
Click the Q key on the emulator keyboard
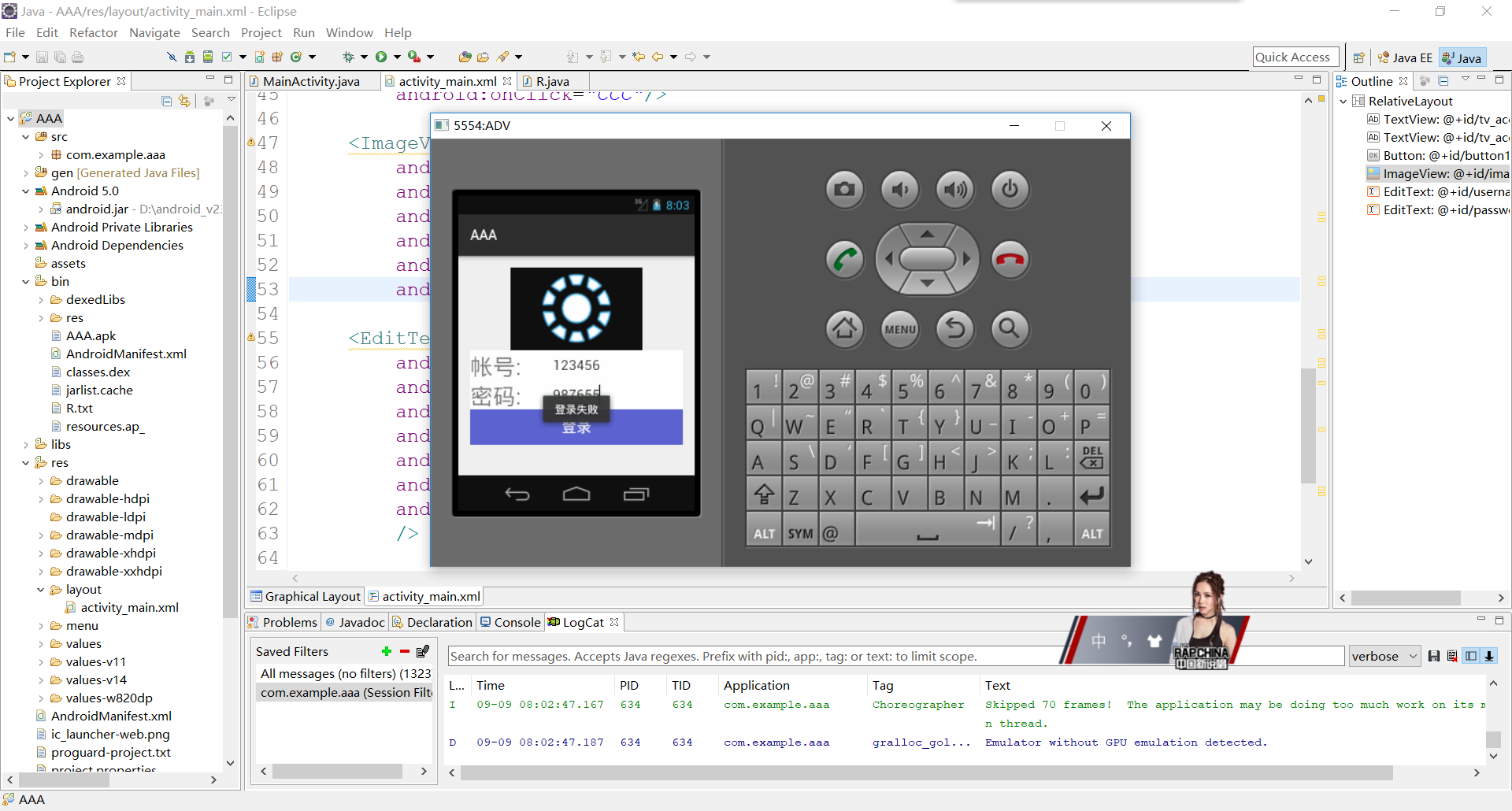coord(764,422)
